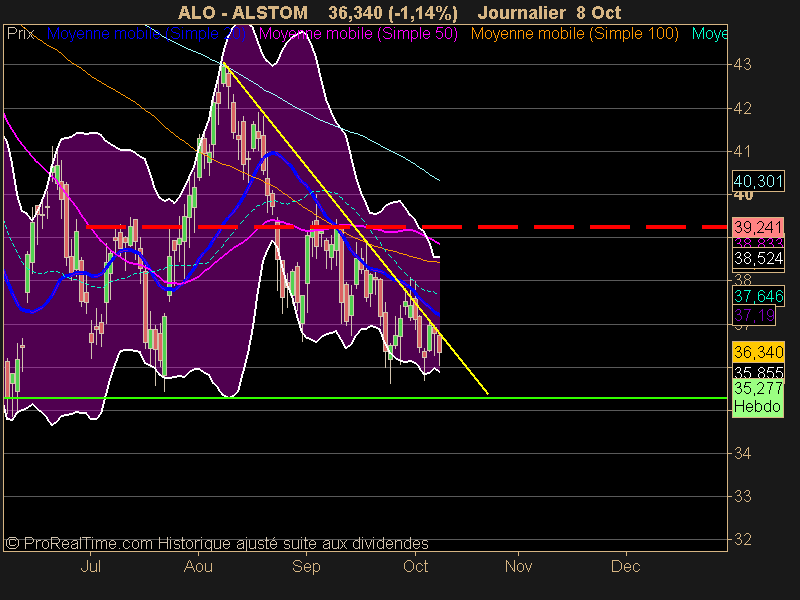The image size is (800, 600).
Task: Select the 34 tick on the price axis
Action: click(x=742, y=453)
